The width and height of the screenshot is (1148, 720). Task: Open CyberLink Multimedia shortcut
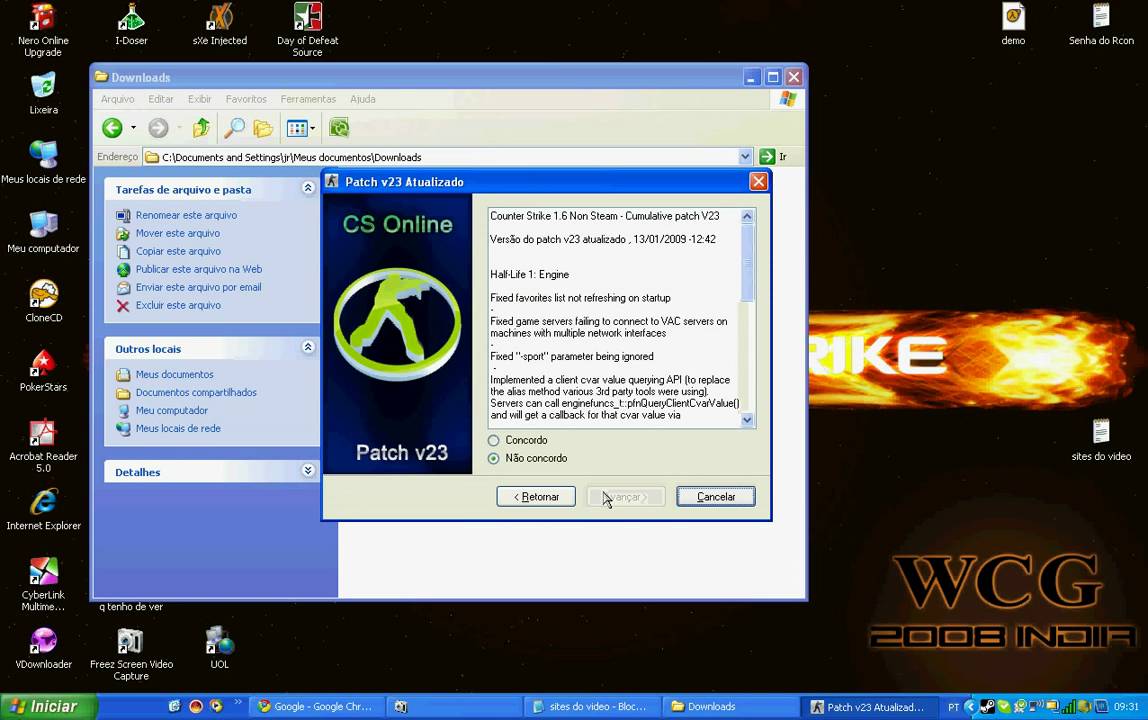tap(43, 584)
